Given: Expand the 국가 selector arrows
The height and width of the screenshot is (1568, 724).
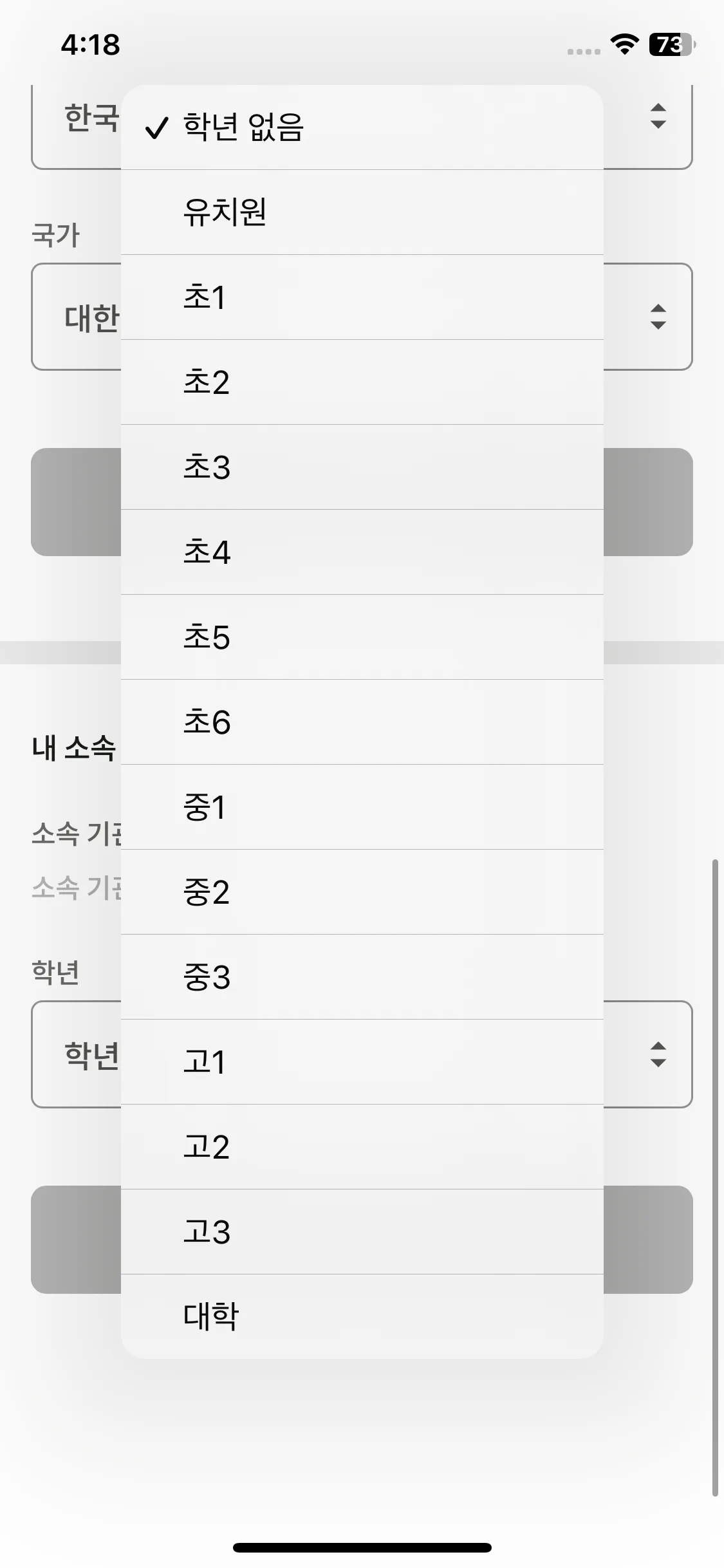Looking at the screenshot, I should click(x=658, y=317).
